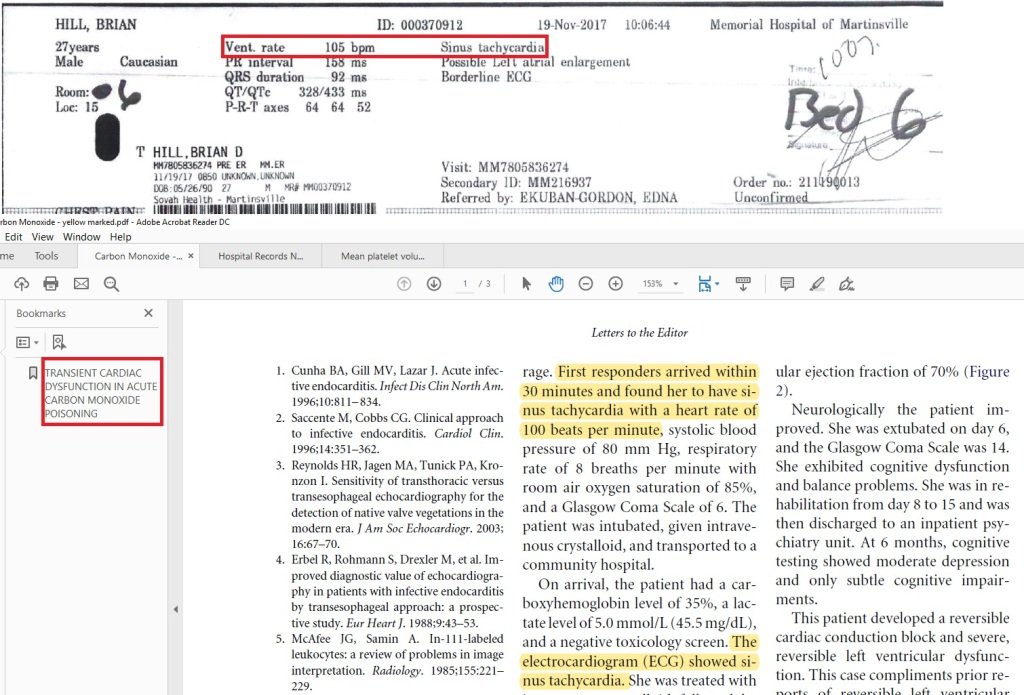This screenshot has height=695, width=1024.
Task: Select the Carbon Monoxide document tab
Action: (138, 256)
